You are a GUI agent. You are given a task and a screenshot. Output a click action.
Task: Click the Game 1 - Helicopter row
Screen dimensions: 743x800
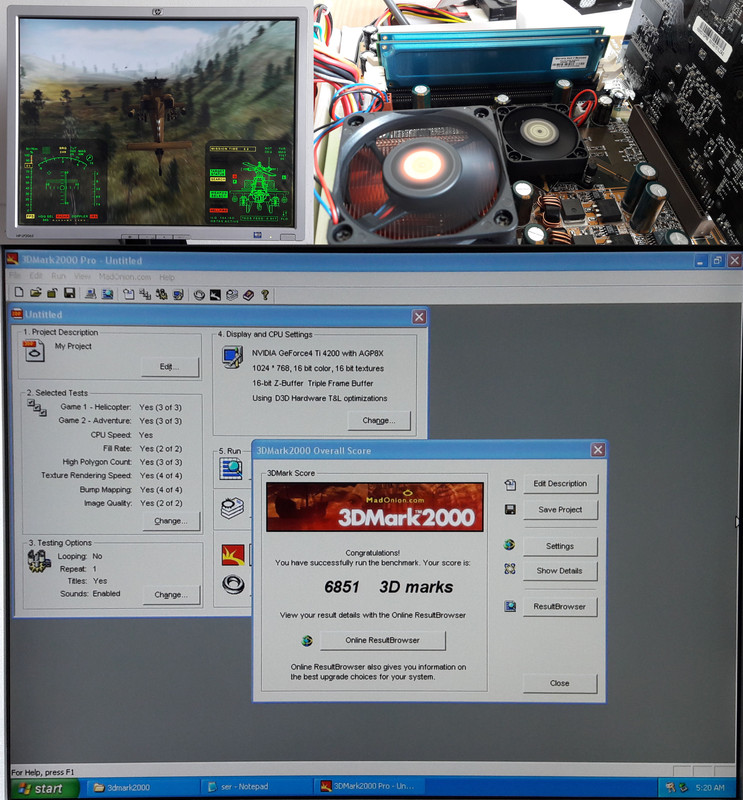pyautogui.click(x=121, y=407)
